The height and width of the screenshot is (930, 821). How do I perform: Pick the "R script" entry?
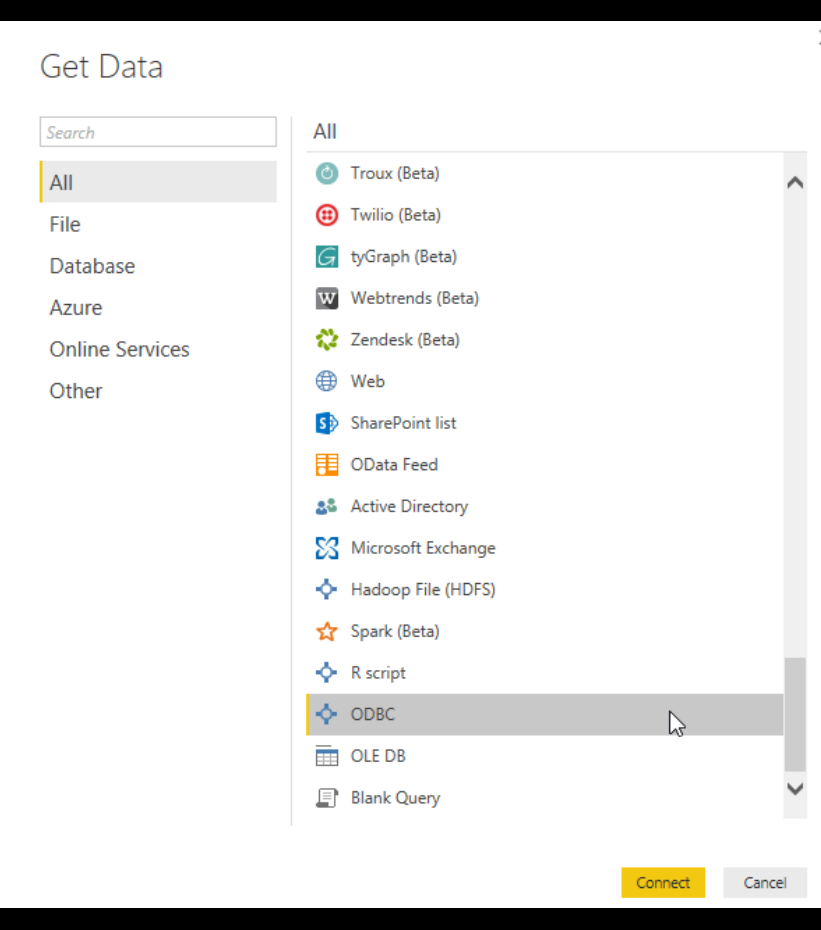(378, 673)
